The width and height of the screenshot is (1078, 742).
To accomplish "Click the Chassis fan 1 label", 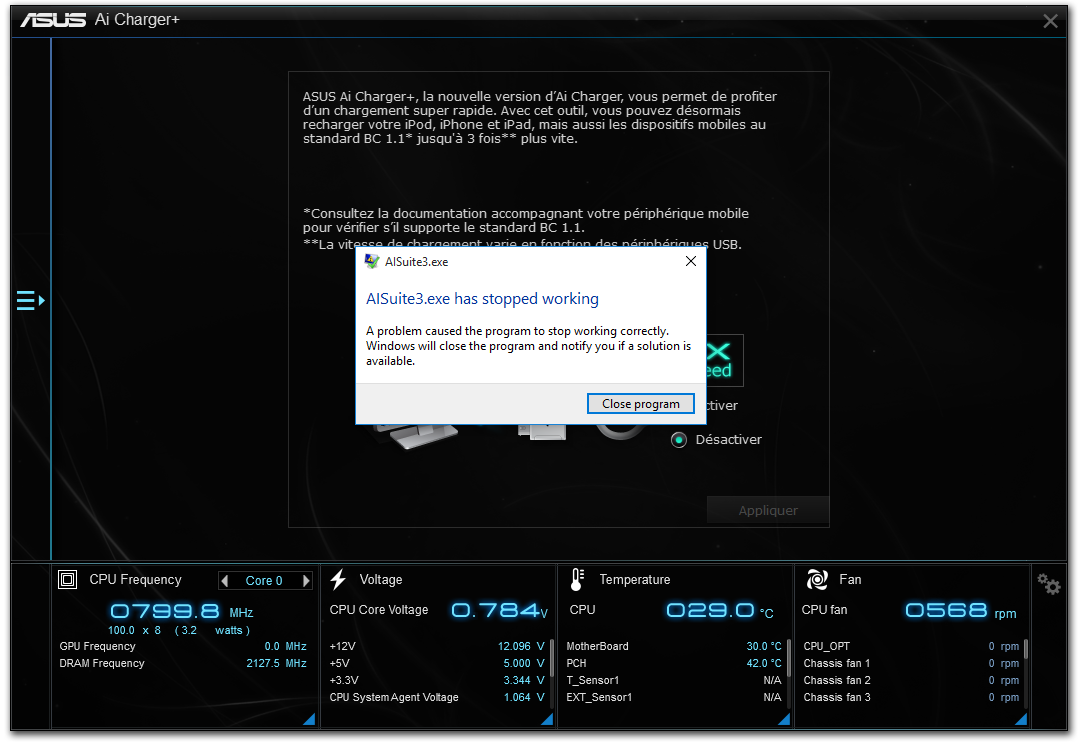I will click(x=837, y=664).
